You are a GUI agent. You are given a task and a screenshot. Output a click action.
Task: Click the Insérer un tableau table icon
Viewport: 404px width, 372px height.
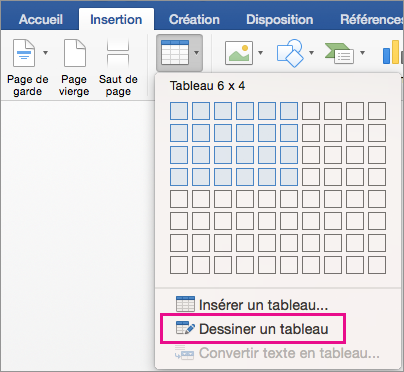185,303
